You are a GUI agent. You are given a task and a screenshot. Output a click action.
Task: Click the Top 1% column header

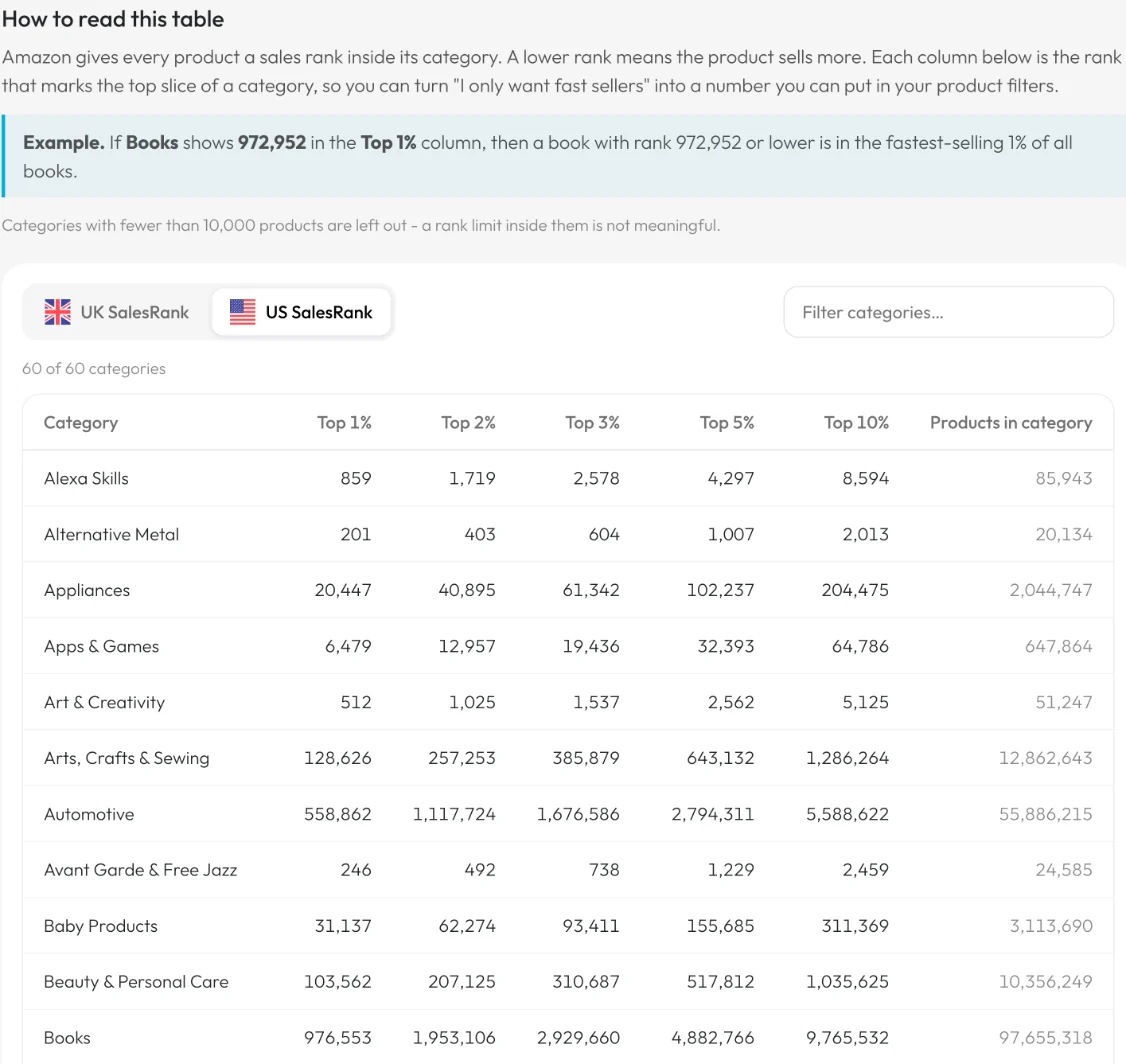coord(345,423)
